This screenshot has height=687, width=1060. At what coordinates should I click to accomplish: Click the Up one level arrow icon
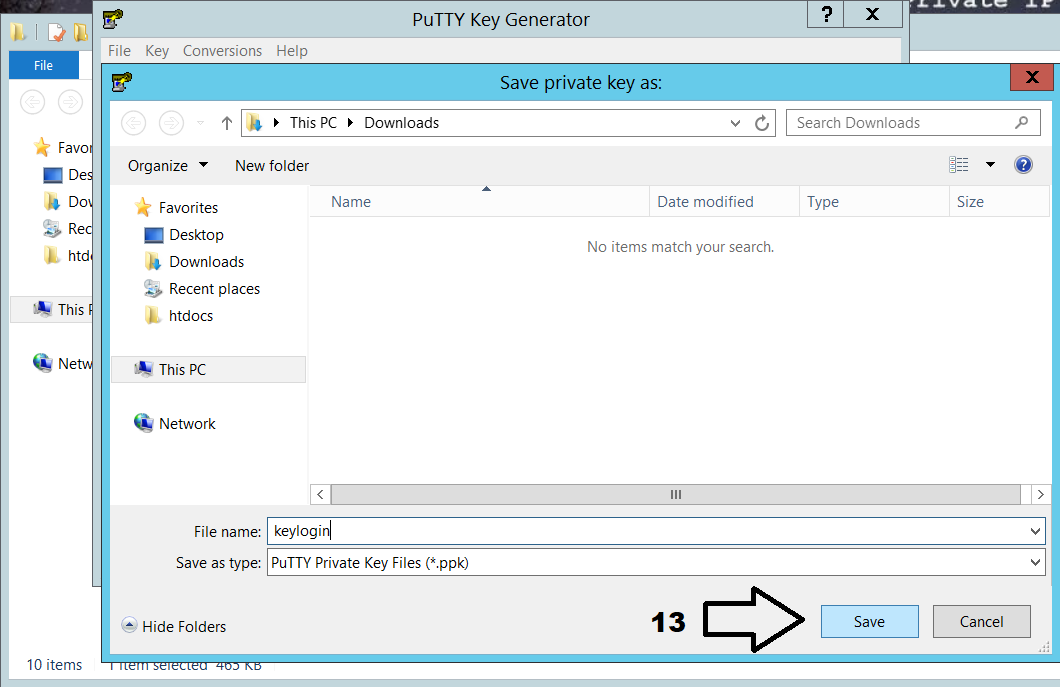[227, 123]
